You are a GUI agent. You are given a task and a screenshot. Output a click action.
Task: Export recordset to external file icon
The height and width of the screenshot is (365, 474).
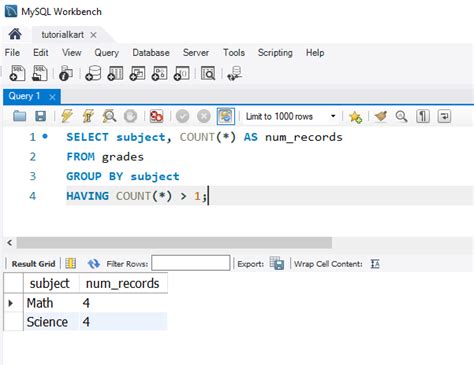[x=277, y=263]
